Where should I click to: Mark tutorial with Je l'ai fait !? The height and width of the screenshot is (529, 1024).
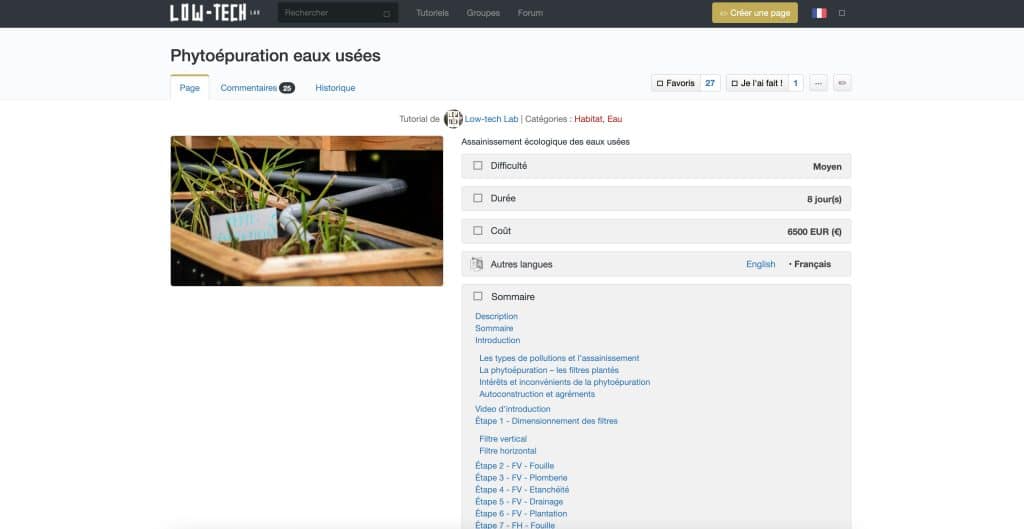[756, 83]
